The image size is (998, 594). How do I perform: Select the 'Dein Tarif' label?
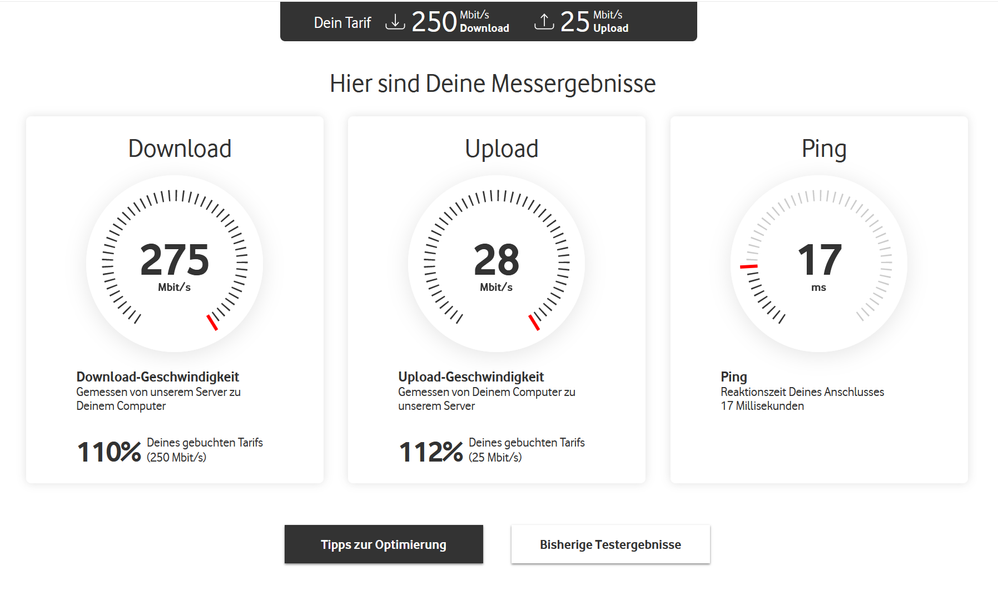tap(342, 23)
